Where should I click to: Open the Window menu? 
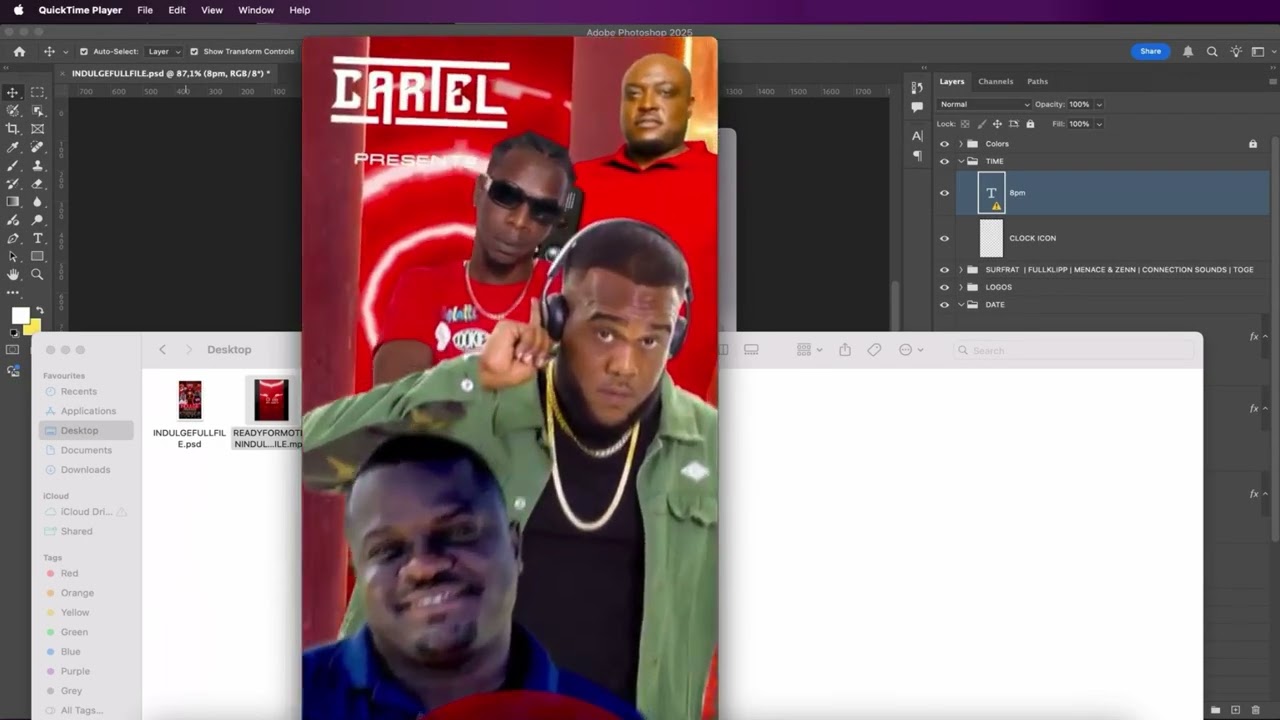(256, 10)
